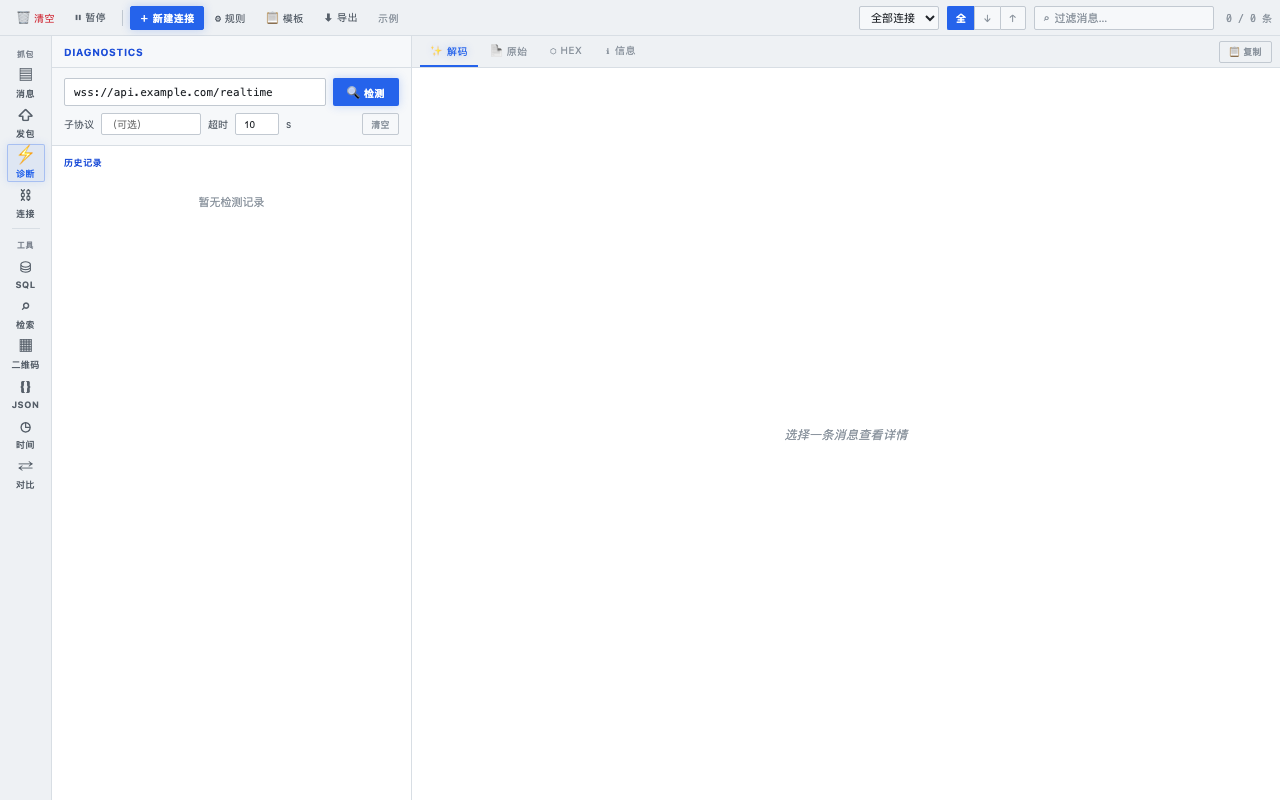
Task: Copy content with 复制 button
Action: coord(1245,52)
